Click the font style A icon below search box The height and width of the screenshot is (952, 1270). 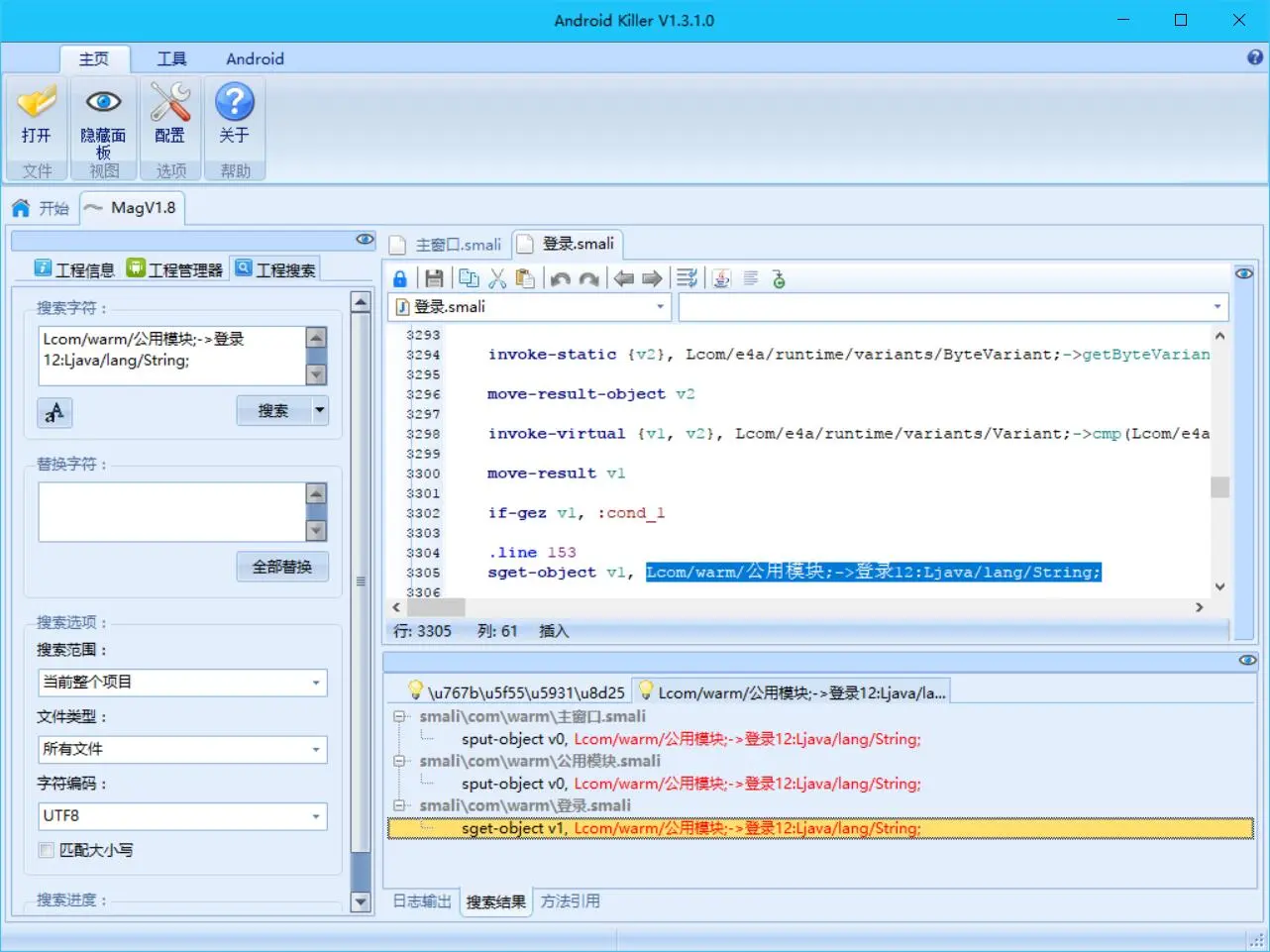[x=54, y=412]
